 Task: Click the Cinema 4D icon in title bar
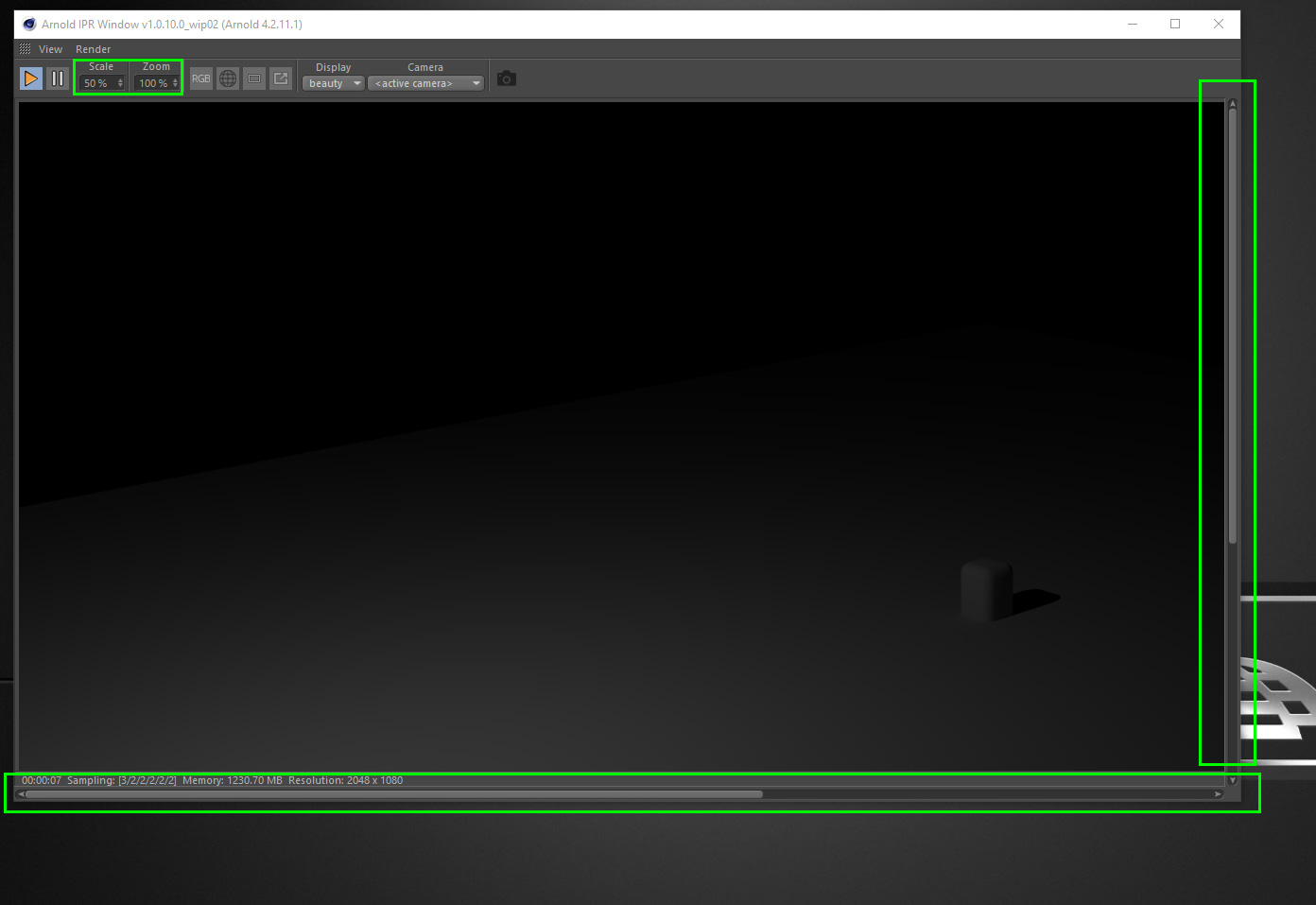click(x=29, y=24)
